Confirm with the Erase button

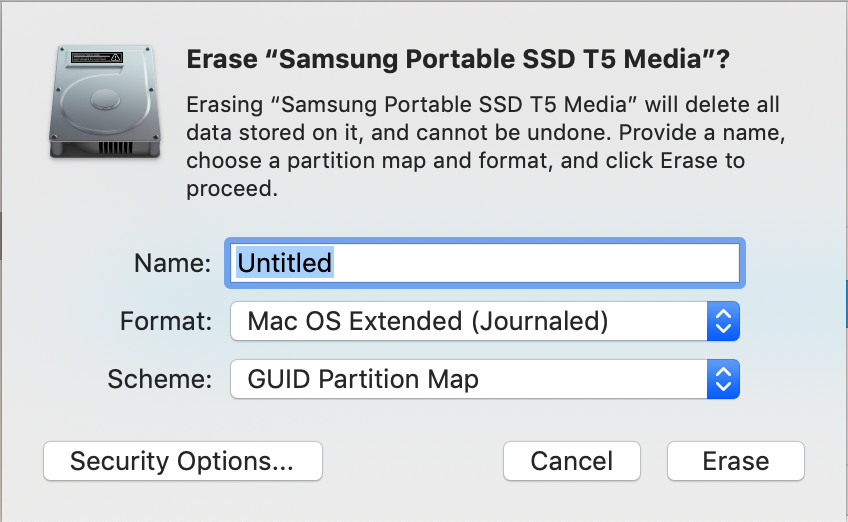click(735, 461)
